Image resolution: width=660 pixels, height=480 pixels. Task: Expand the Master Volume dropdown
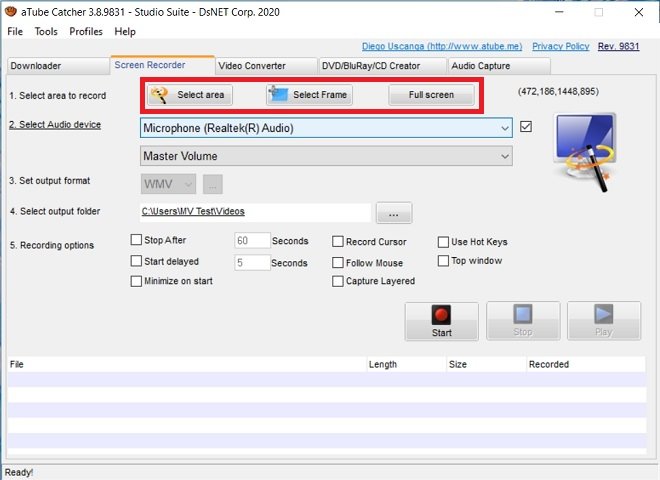click(x=326, y=156)
